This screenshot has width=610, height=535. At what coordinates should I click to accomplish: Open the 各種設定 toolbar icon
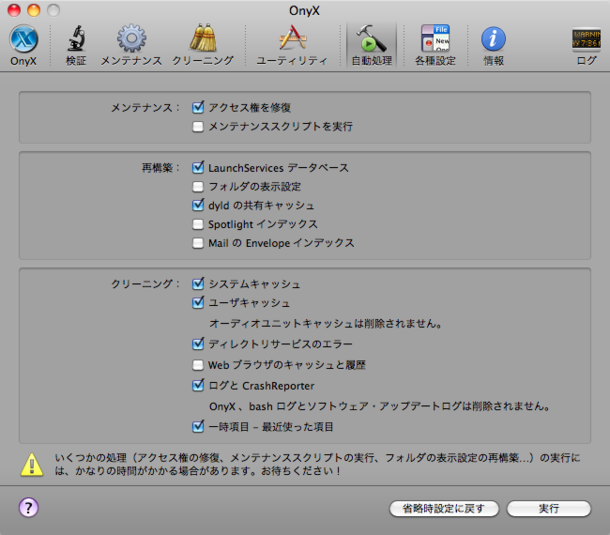point(435,45)
